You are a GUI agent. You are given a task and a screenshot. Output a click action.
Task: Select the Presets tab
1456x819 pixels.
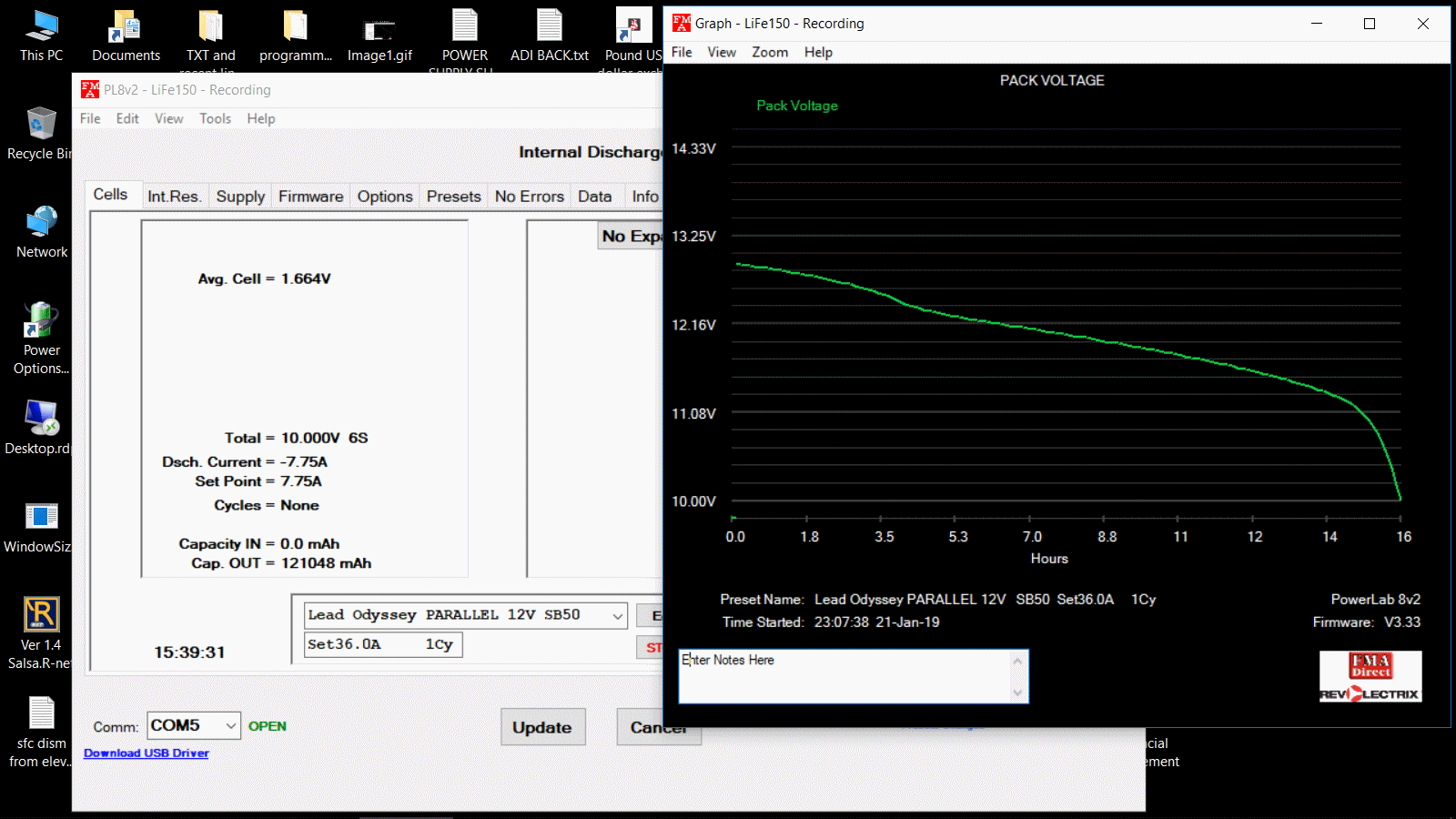tap(453, 197)
